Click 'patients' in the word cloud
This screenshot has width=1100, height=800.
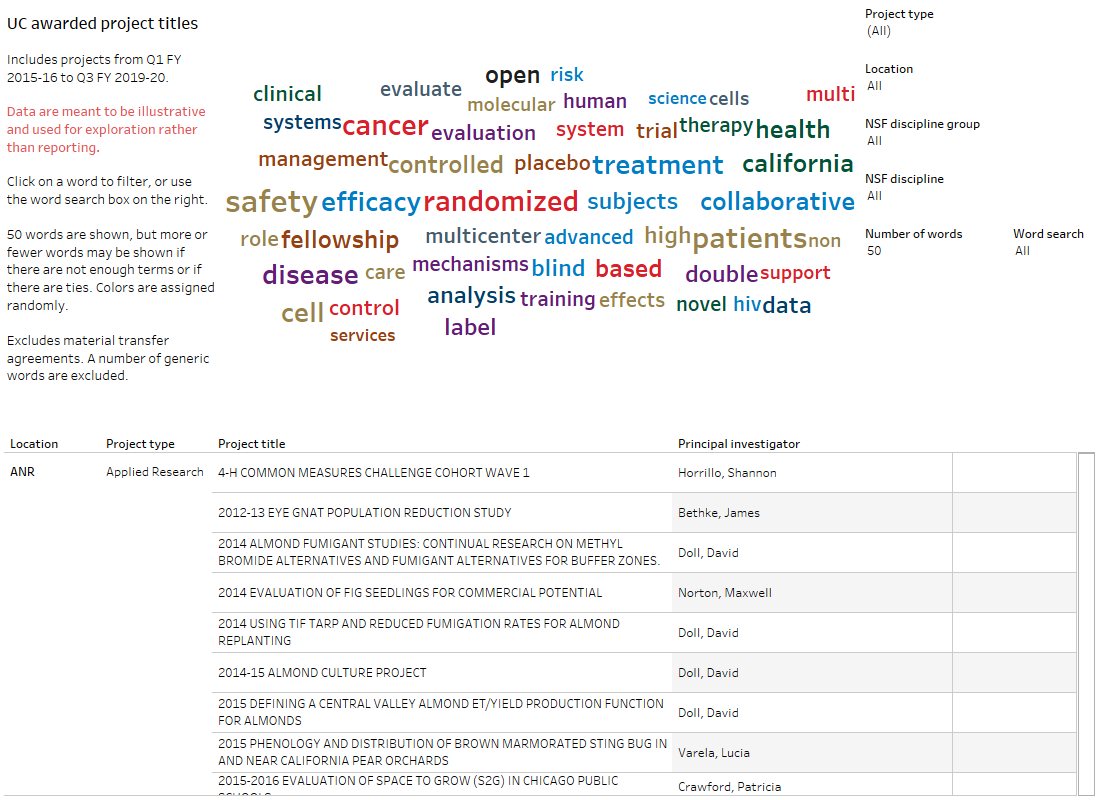click(x=749, y=239)
